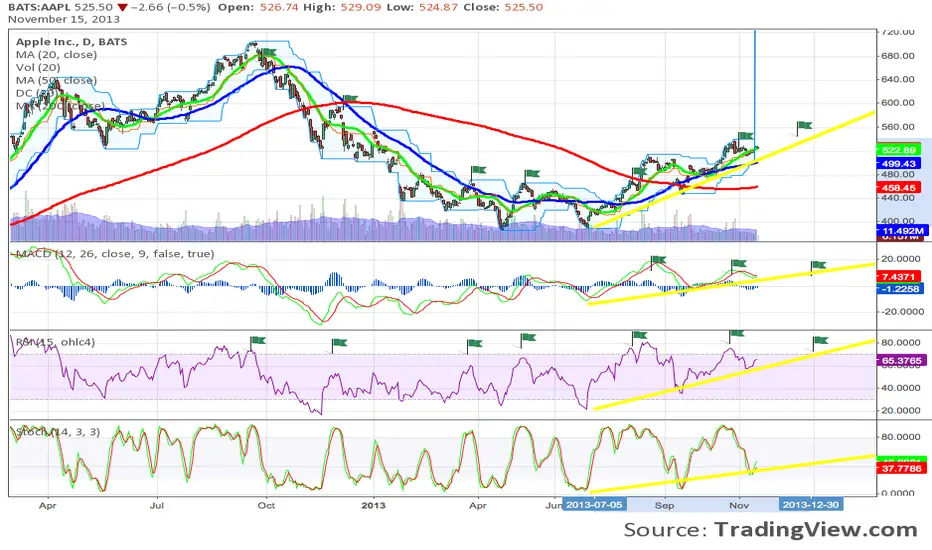932x550 pixels.
Task: Click the 2013-07-05 date marker on time axis
Action: click(x=594, y=505)
